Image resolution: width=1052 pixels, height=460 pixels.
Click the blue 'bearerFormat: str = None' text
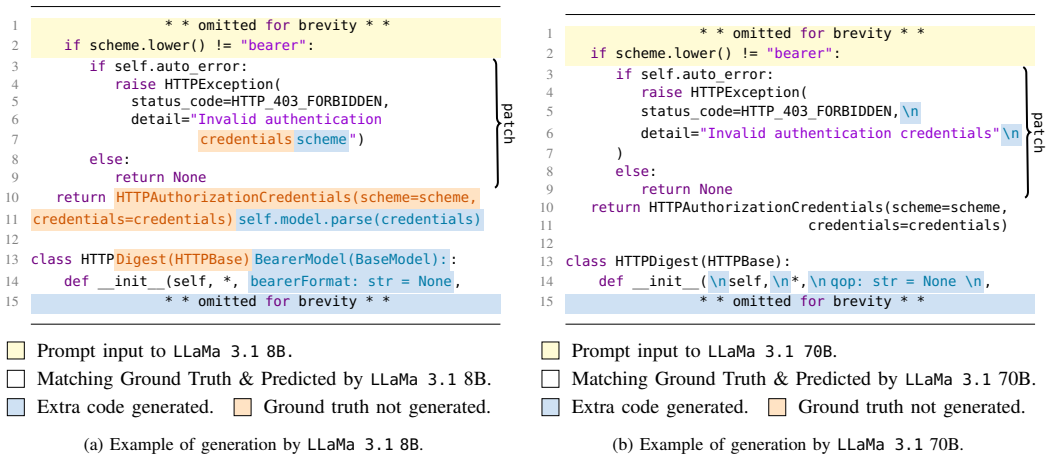[x=350, y=282]
